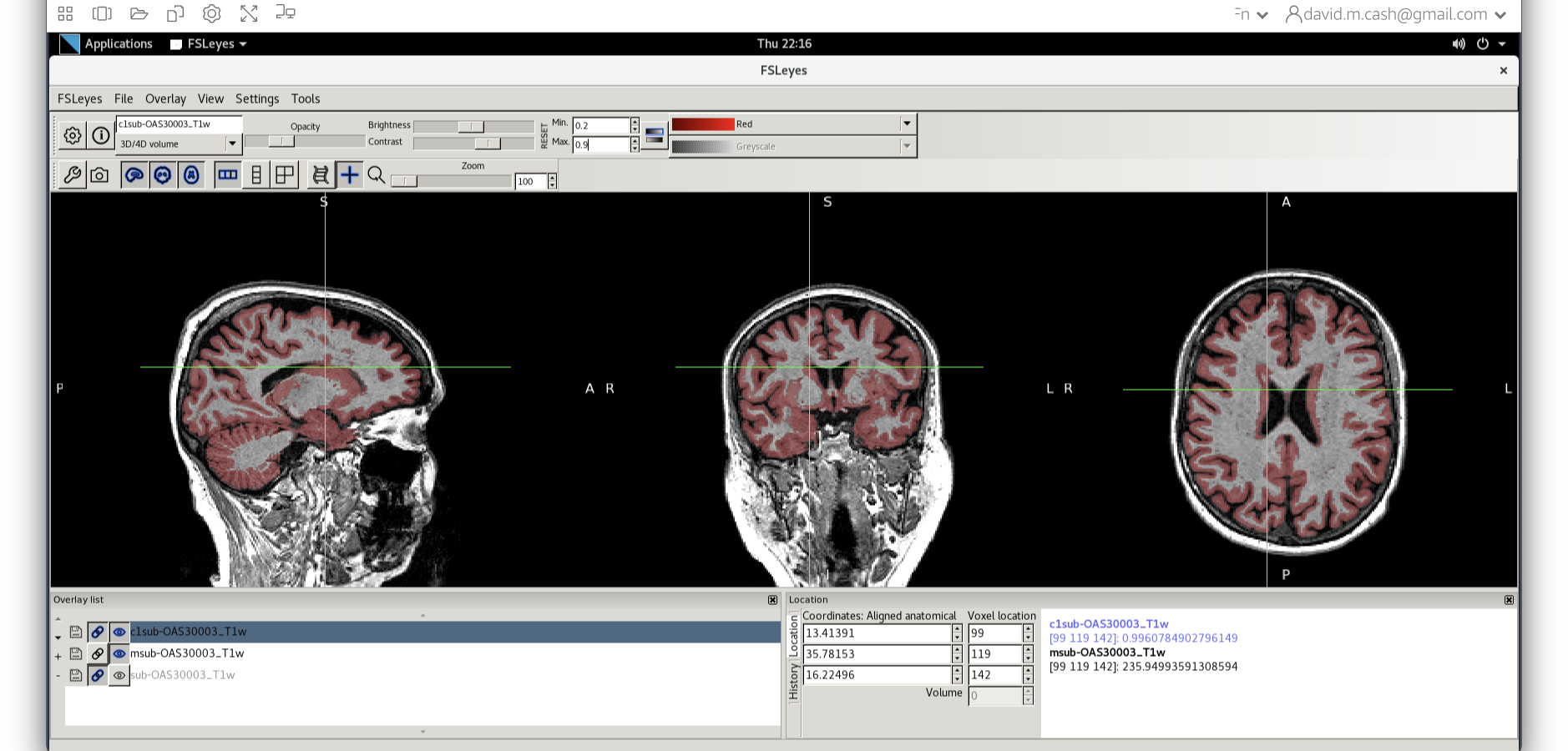Close the Location panel
Viewport: 1568px width, 751px height.
[1509, 600]
